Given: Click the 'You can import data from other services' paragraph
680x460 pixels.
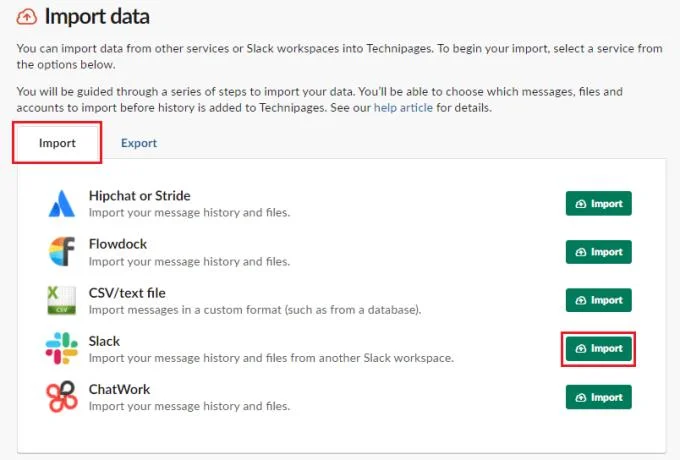Looking at the screenshot, I should pos(340,56).
